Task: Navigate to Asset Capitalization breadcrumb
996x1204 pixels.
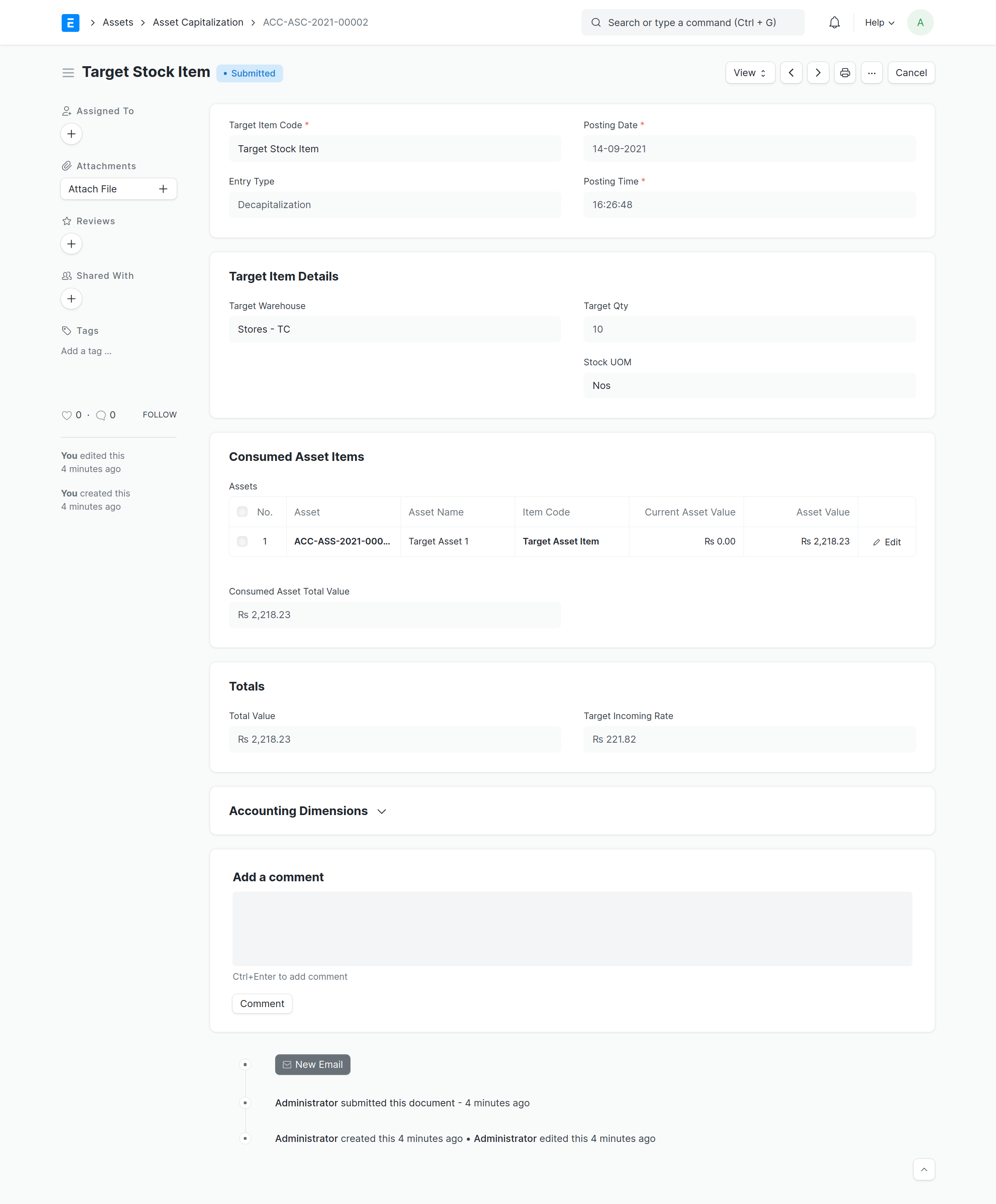Action: pyautogui.click(x=198, y=22)
